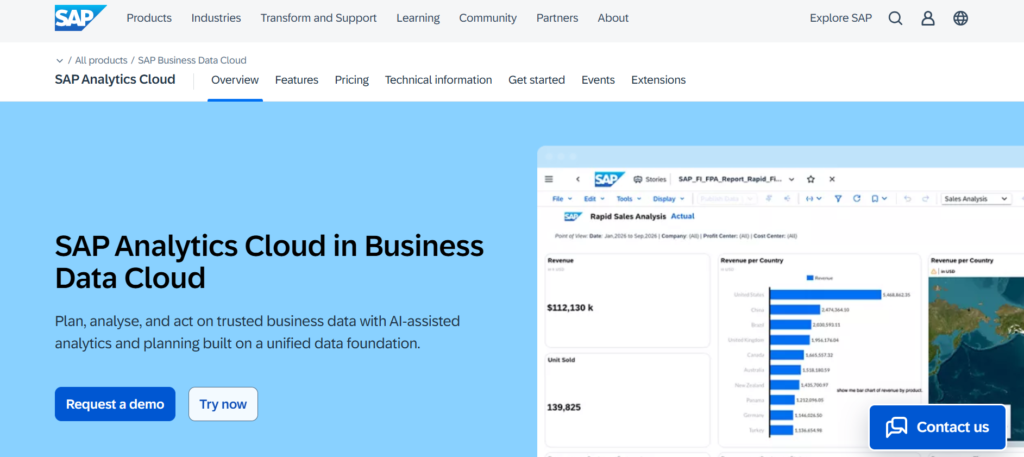The height and width of the screenshot is (457, 1024).
Task: Open hamburger menu in embedded Analytics app
Action: tap(549, 179)
